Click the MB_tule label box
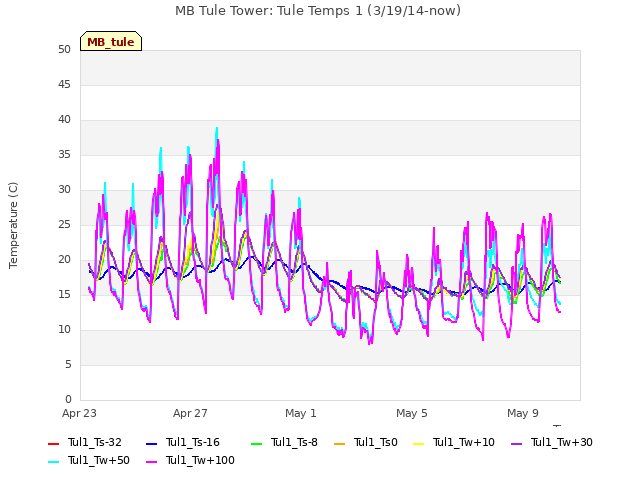Viewport: 640px width, 480px height. tap(111, 41)
